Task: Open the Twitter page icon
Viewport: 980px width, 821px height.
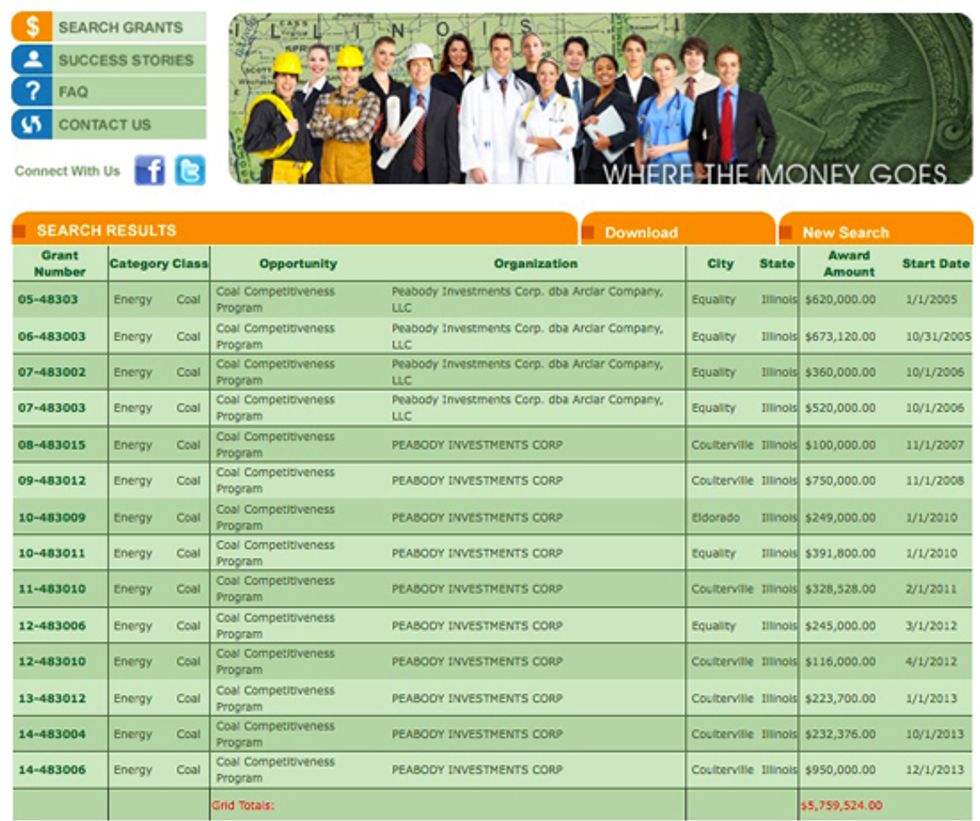Action: (x=189, y=171)
